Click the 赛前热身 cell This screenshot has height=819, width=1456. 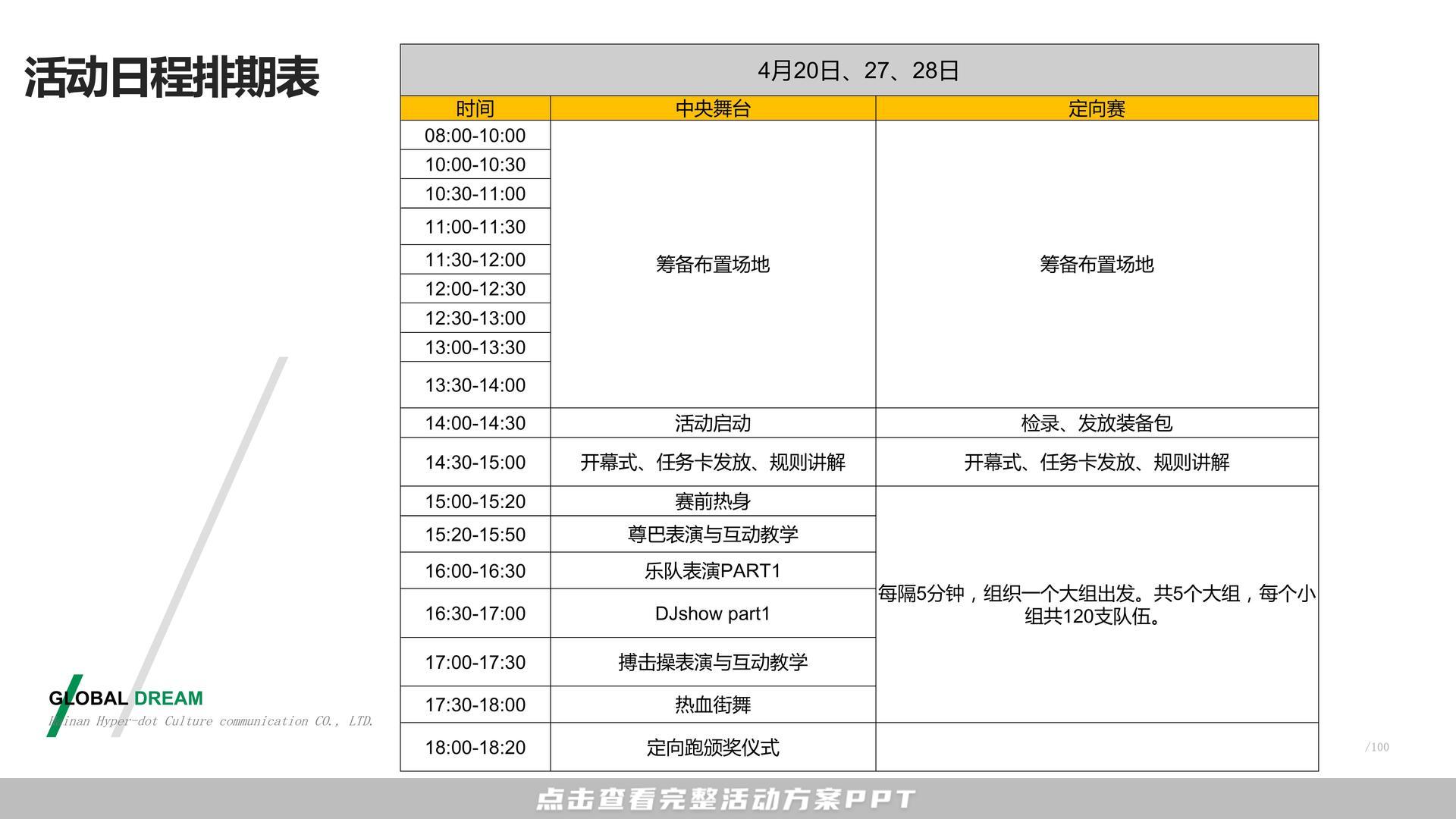[713, 501]
